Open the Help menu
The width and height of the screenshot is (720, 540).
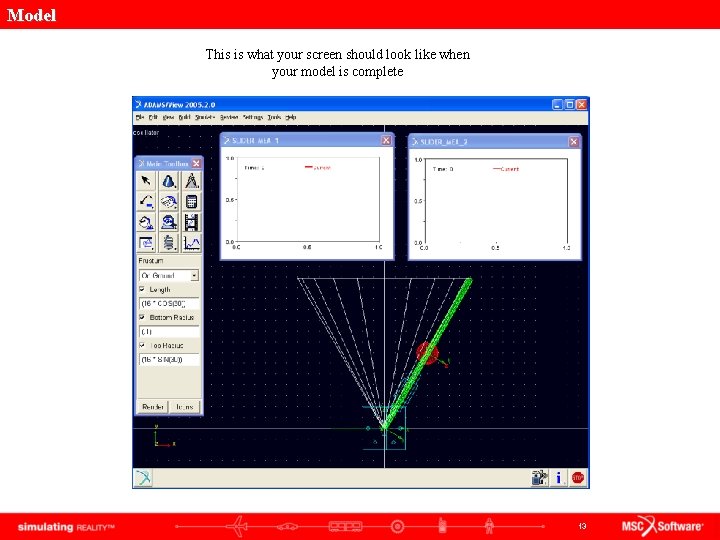click(291, 118)
